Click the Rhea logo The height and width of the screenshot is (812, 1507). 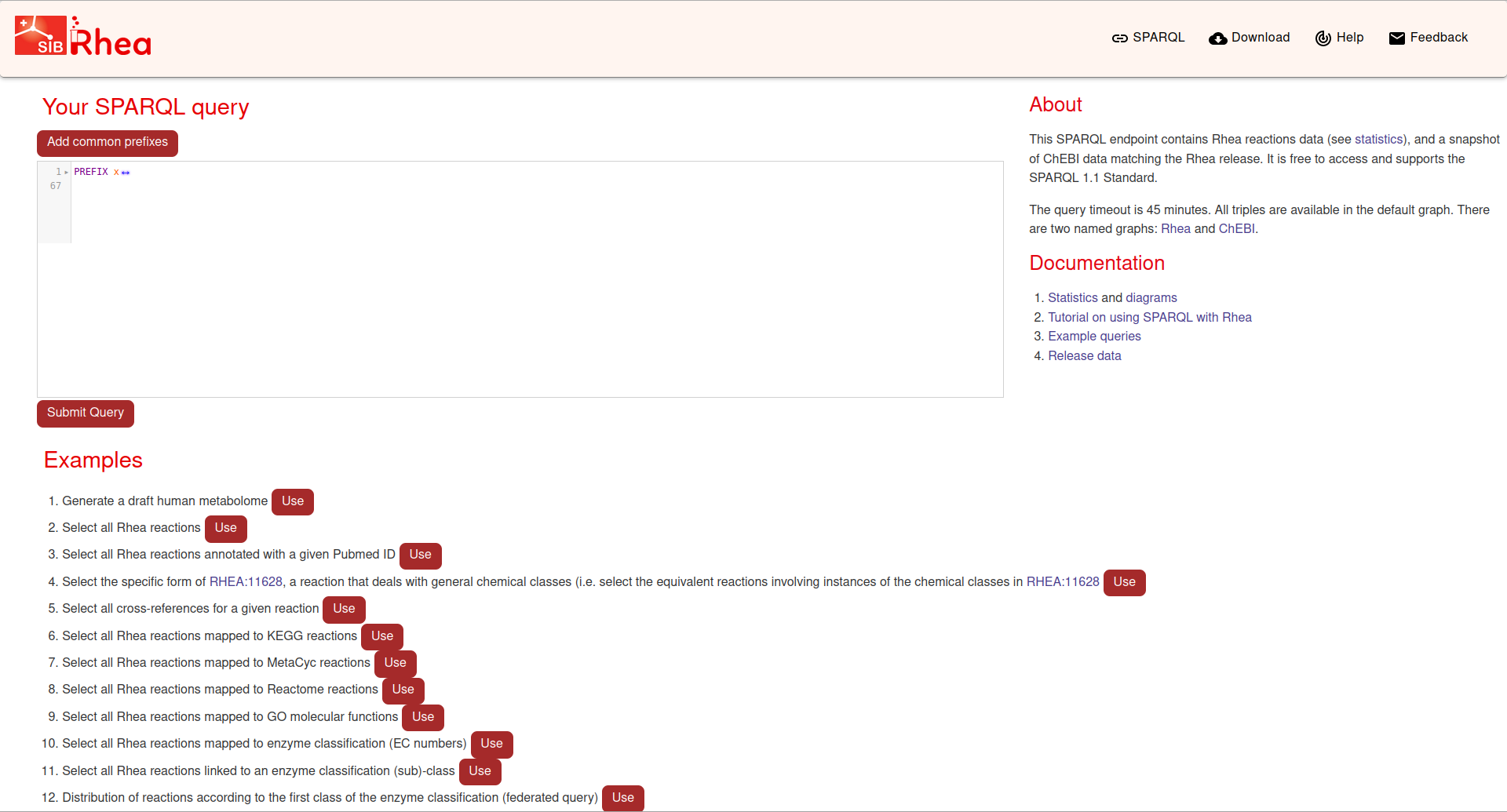click(x=111, y=36)
